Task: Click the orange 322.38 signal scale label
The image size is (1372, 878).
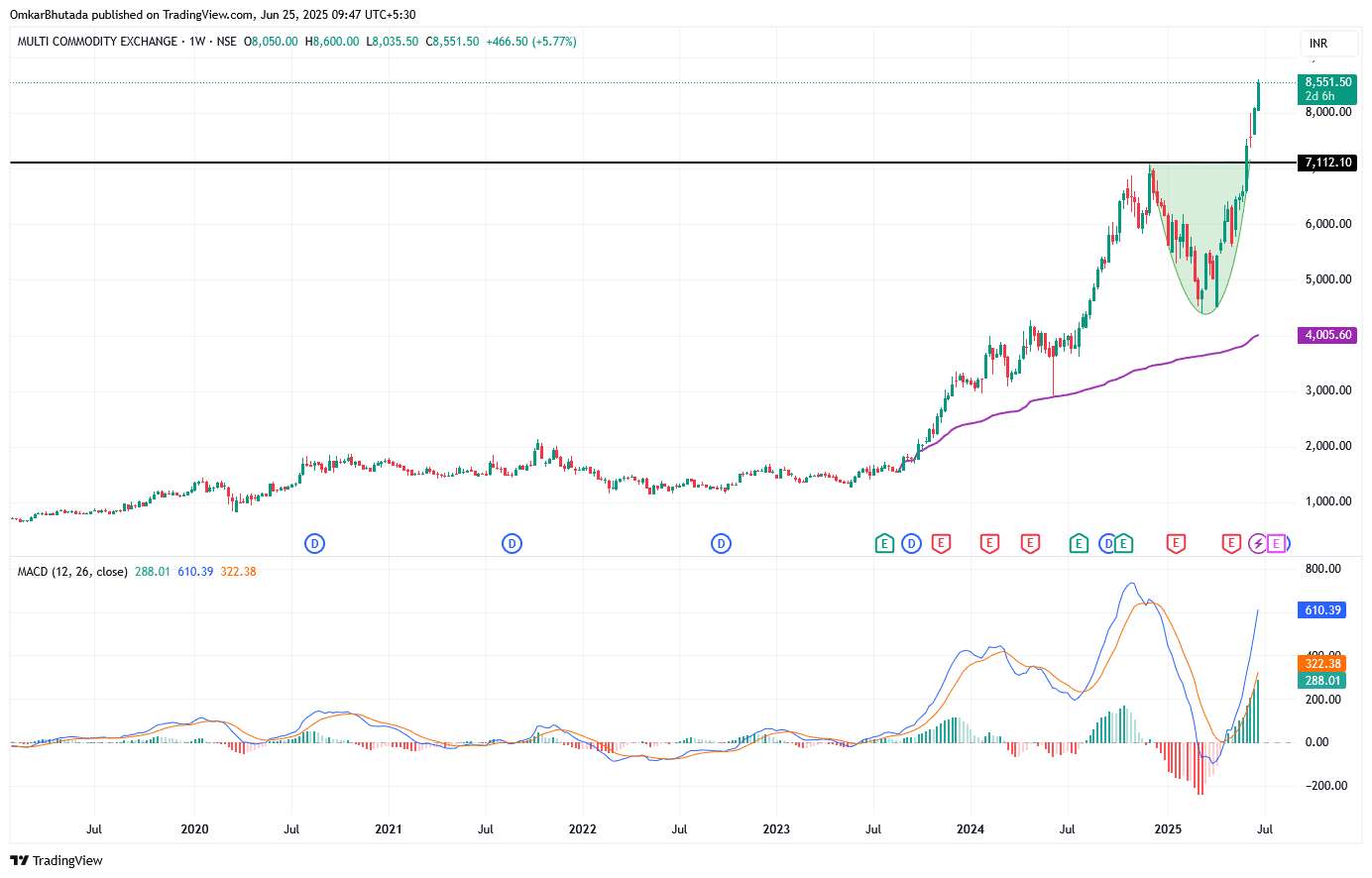Action: pos(1322,664)
